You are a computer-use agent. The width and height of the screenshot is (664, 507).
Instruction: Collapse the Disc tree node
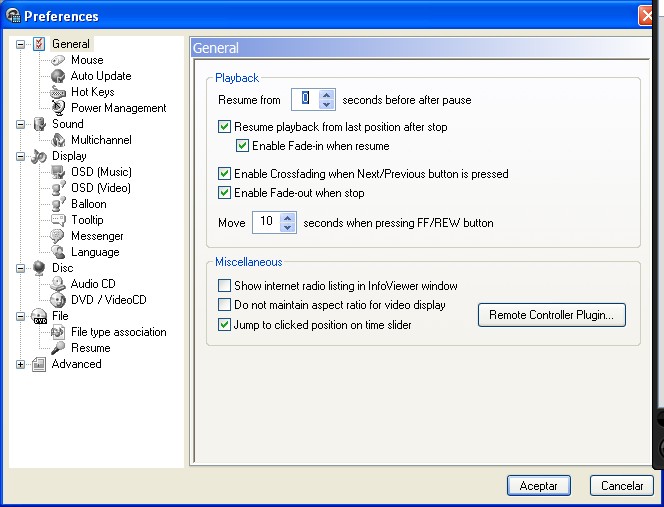point(20,268)
